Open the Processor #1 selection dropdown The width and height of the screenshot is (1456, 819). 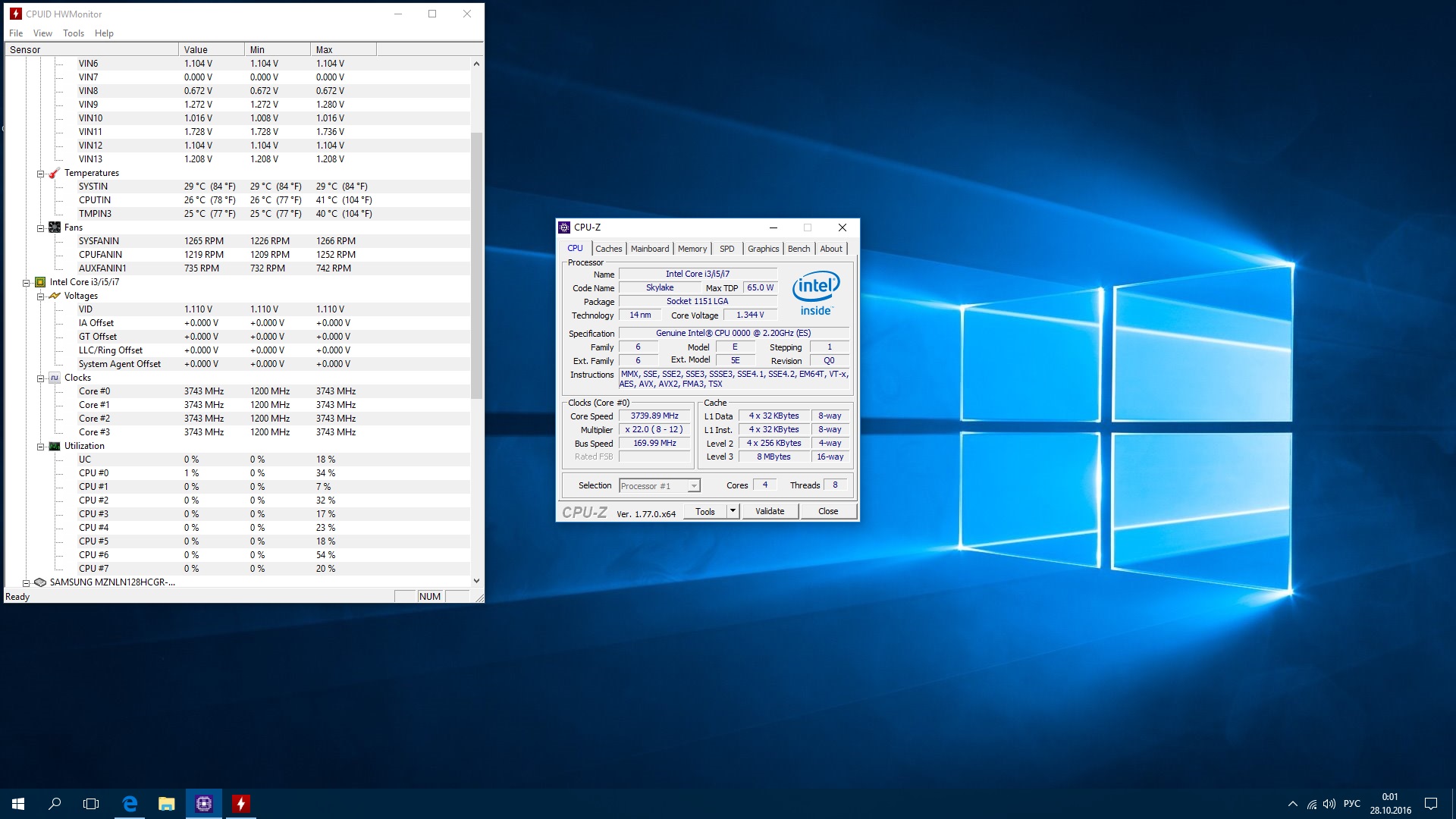(693, 486)
